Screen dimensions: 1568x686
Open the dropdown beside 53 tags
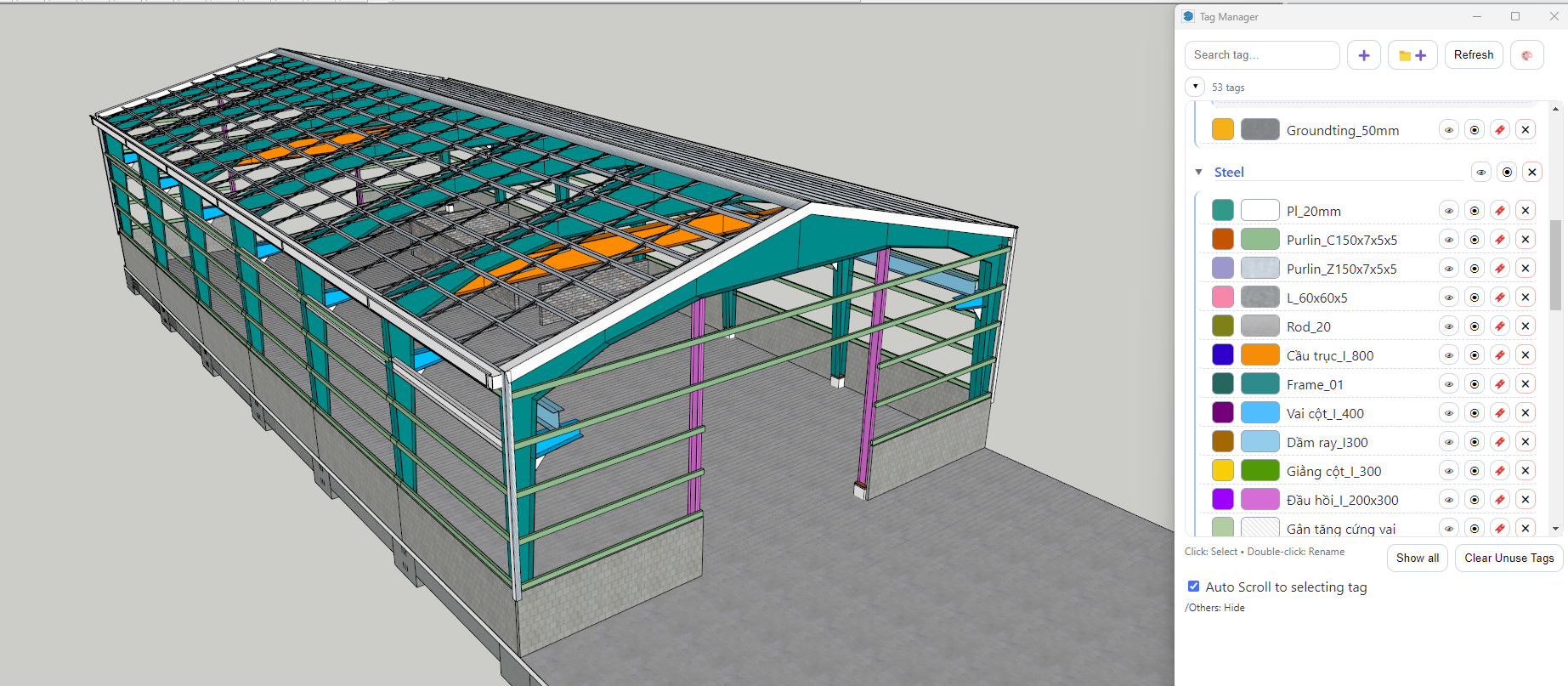[1195, 87]
